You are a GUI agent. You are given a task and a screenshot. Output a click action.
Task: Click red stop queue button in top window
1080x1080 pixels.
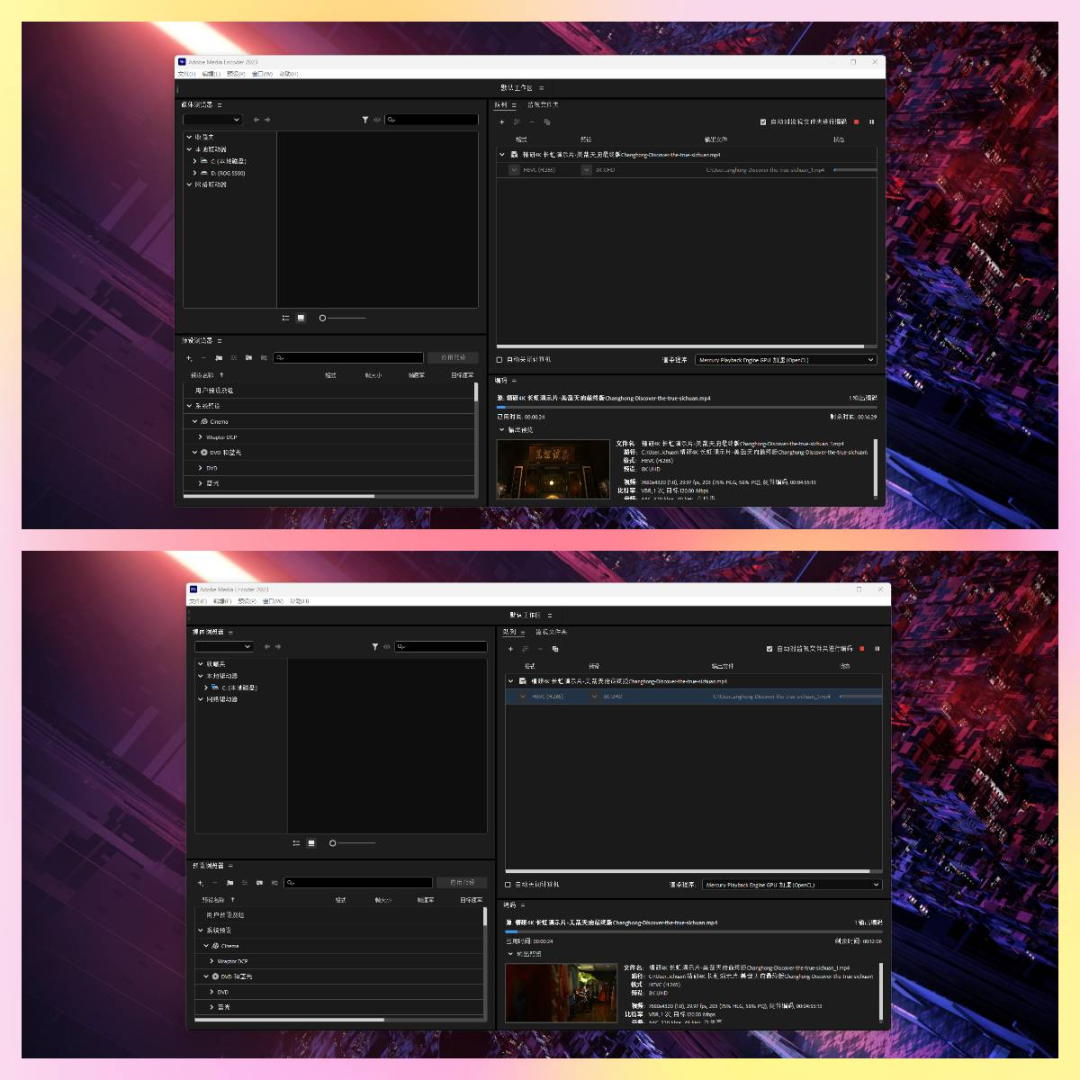[856, 122]
